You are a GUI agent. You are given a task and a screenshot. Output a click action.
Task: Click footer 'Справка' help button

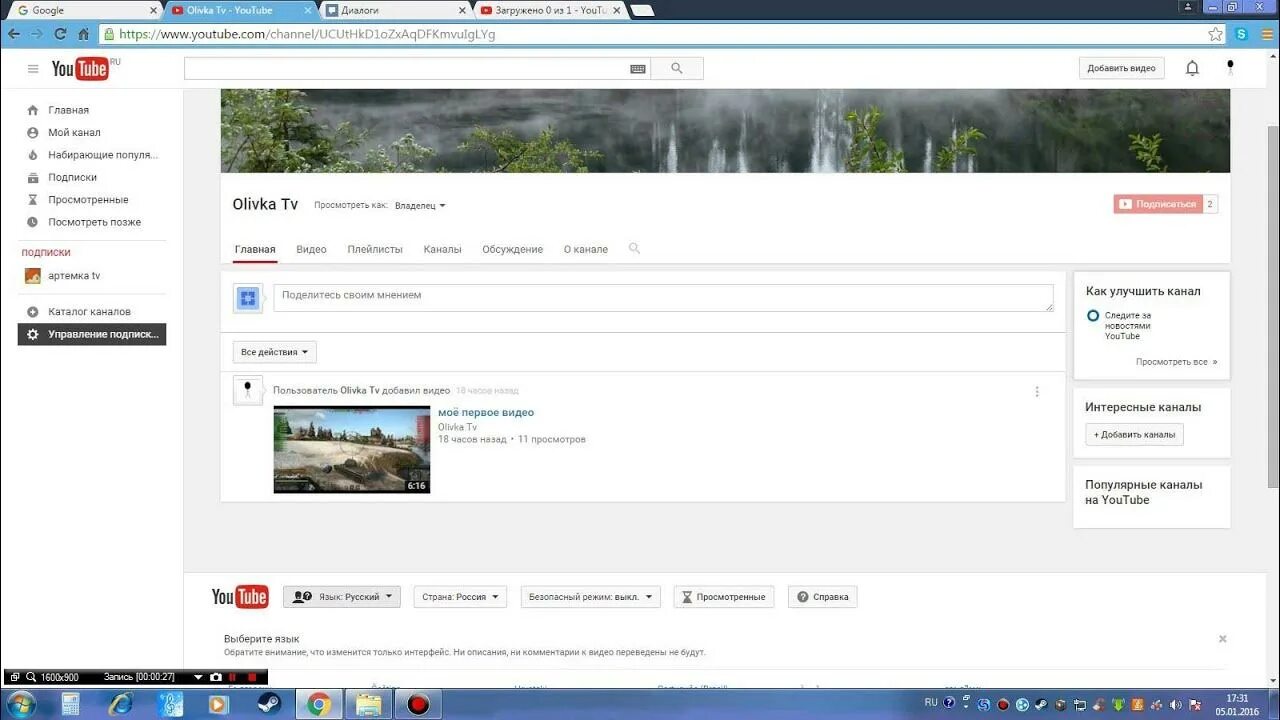pos(822,597)
